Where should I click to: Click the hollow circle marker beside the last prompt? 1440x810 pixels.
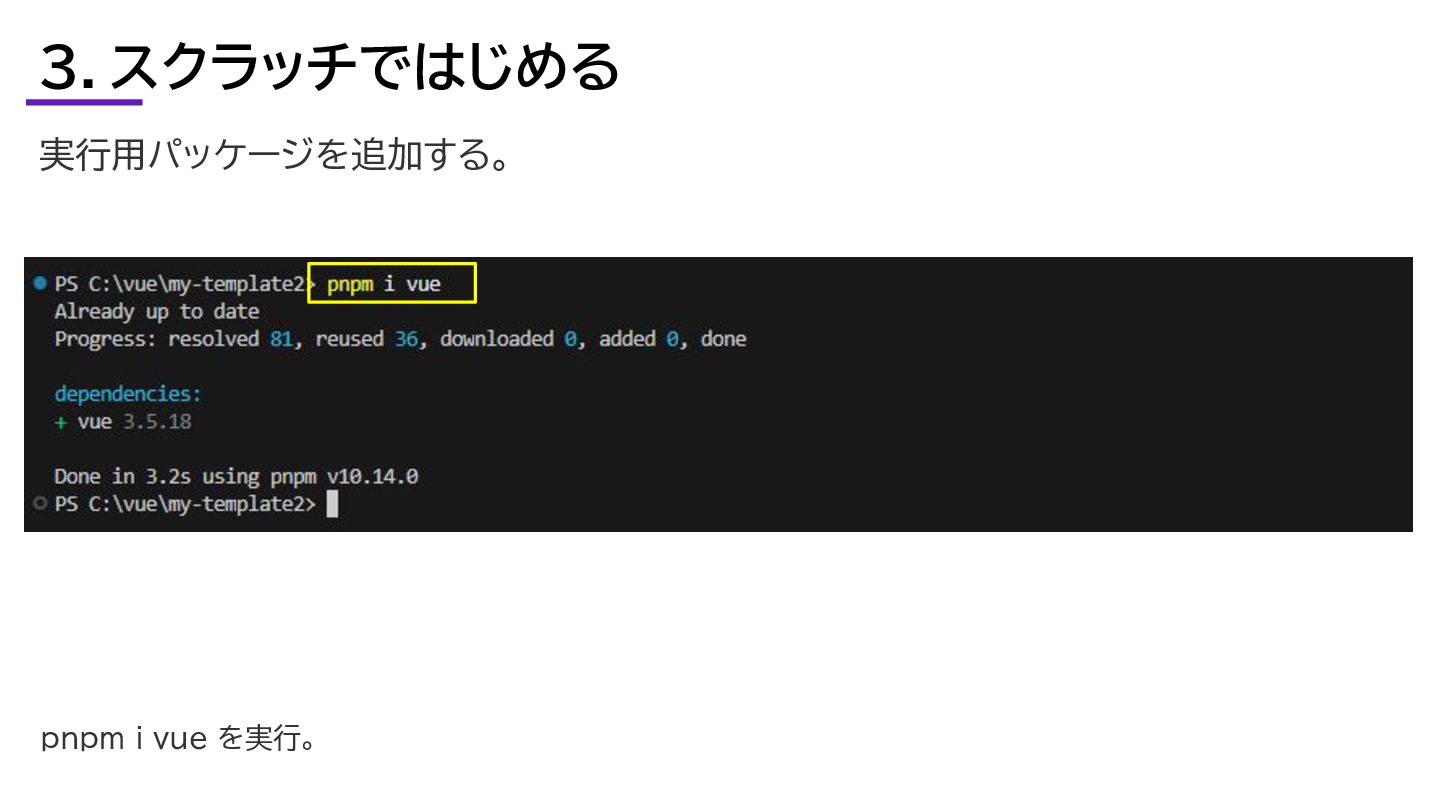(40, 503)
